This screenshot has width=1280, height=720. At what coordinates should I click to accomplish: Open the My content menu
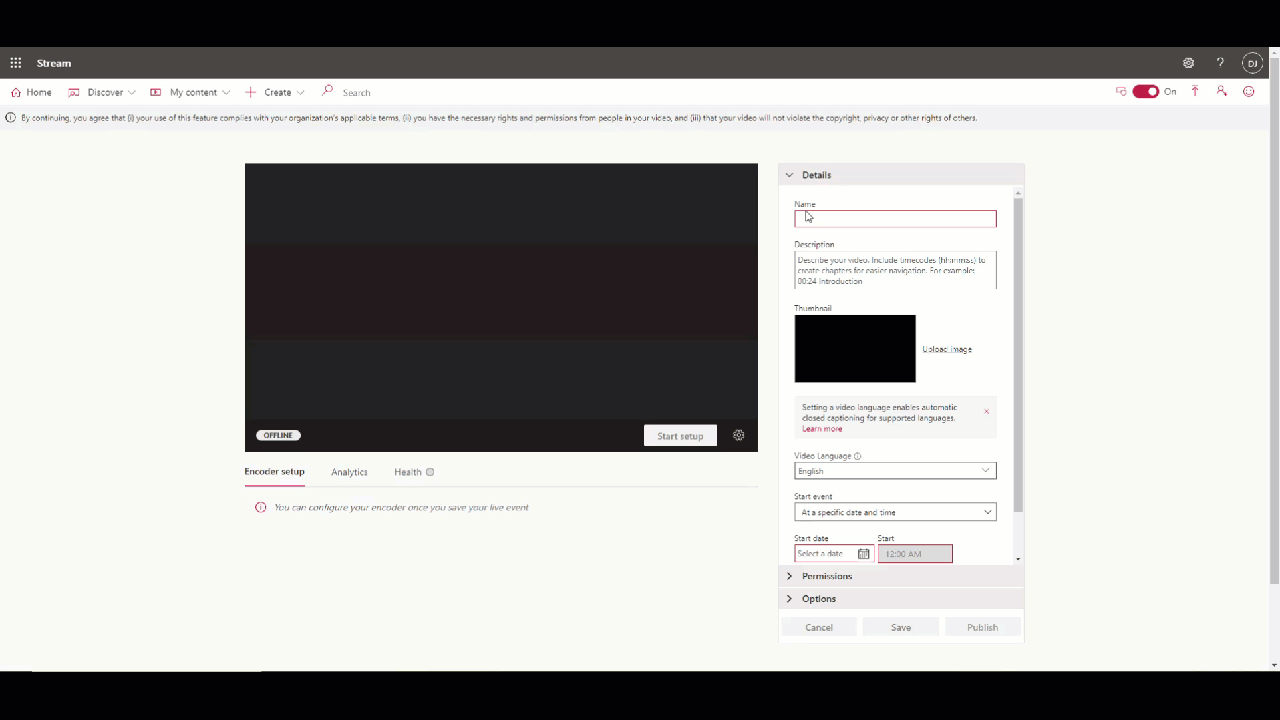point(190,92)
